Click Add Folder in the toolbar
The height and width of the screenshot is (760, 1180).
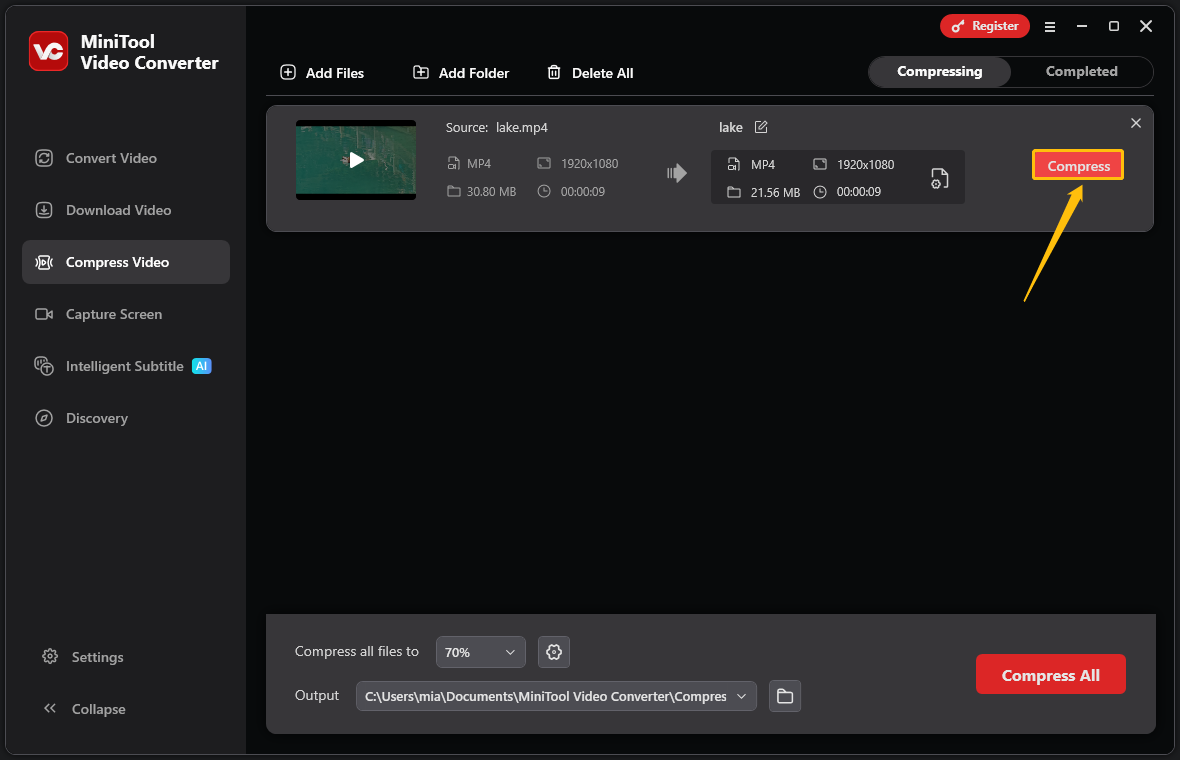click(460, 72)
